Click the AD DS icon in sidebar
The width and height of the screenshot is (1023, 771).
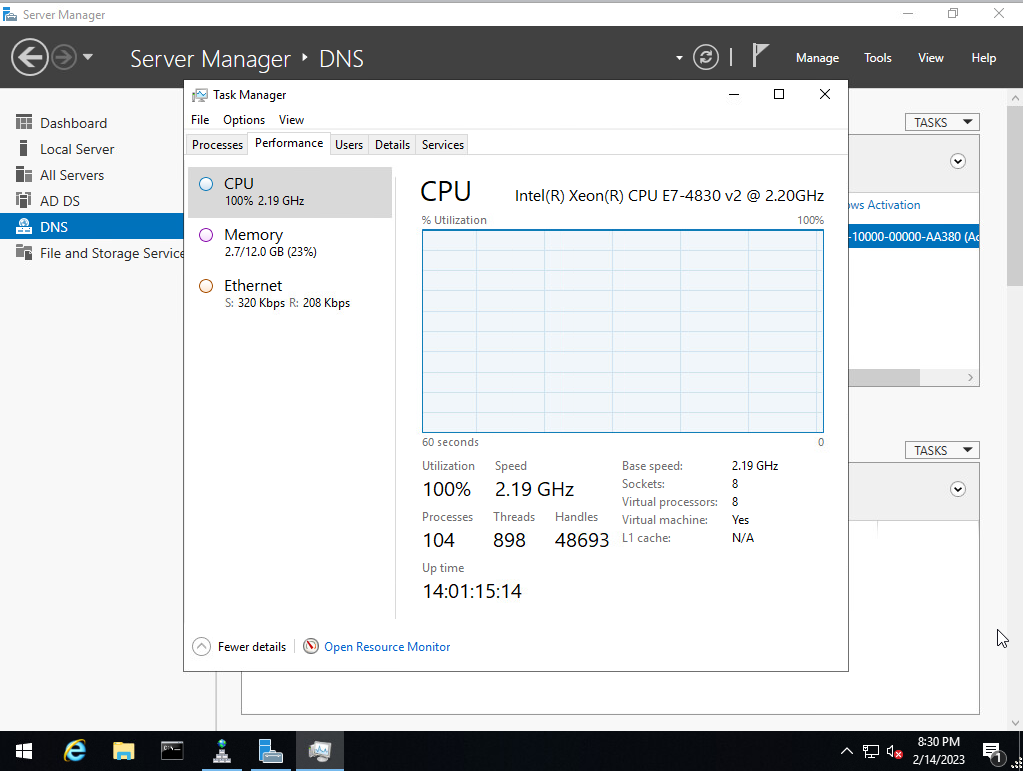pyautogui.click(x=24, y=200)
